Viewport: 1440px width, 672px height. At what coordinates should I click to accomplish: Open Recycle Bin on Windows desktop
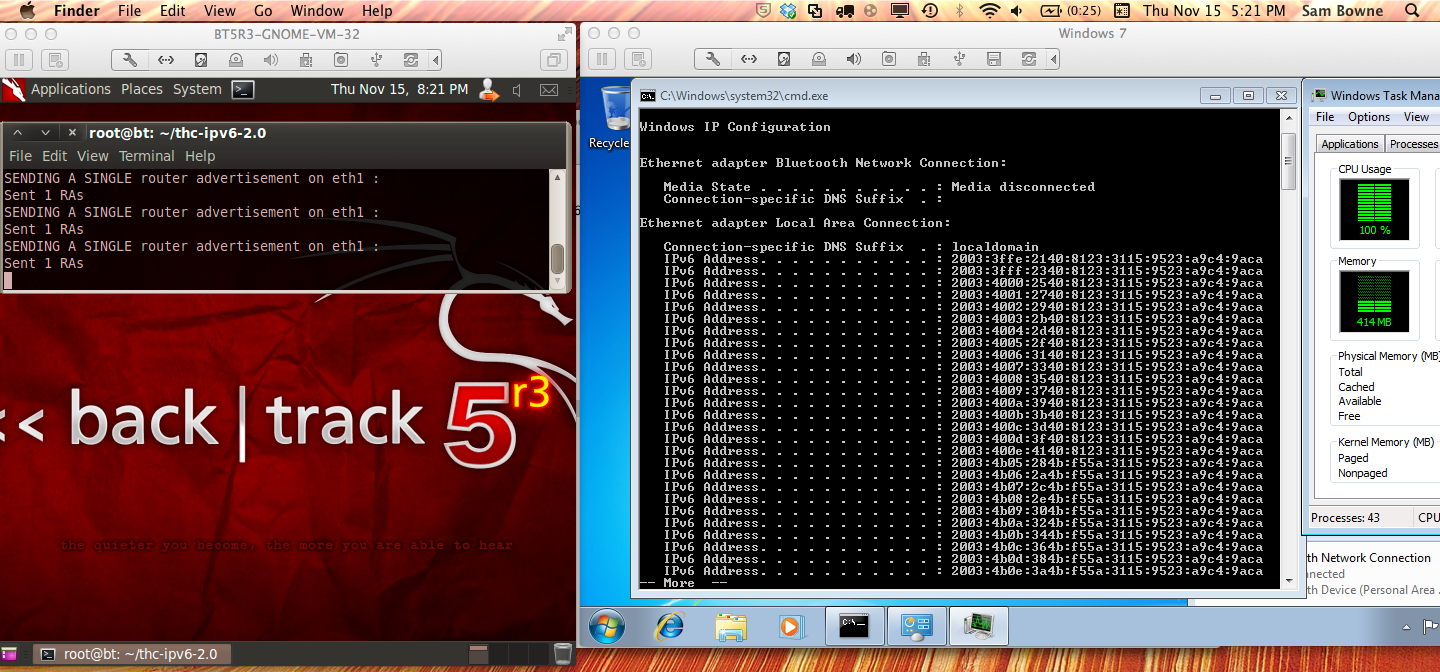pyautogui.click(x=608, y=117)
